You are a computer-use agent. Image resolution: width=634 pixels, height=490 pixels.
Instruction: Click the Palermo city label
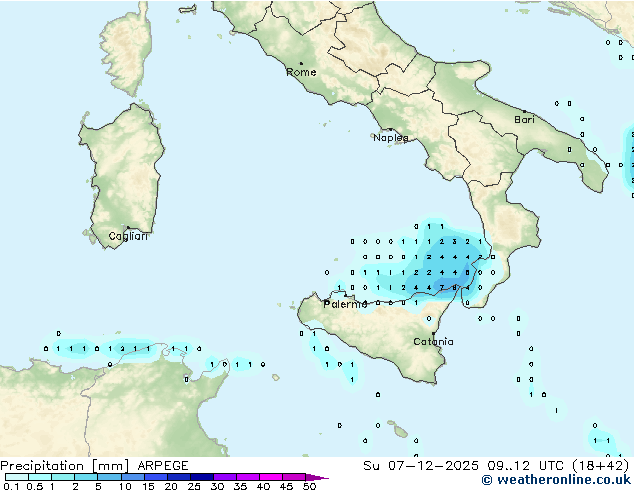point(345,304)
